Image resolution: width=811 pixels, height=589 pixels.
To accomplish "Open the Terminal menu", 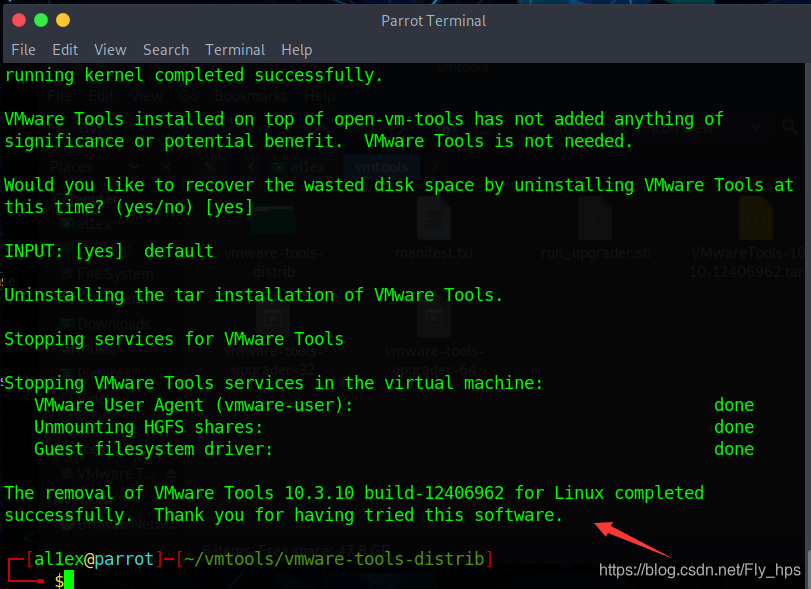I will point(235,50).
